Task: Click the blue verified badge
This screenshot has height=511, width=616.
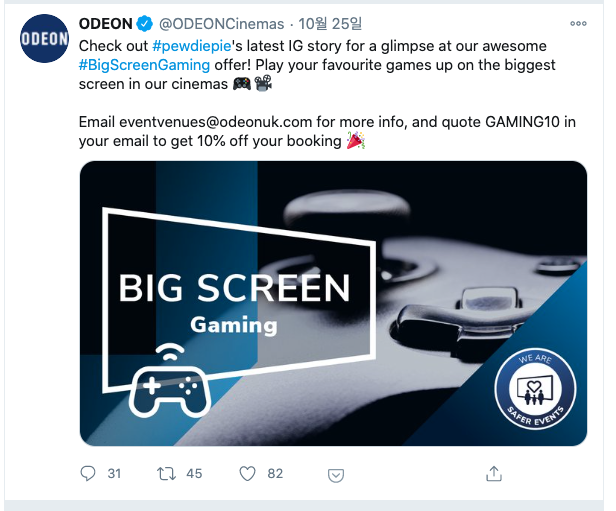Action: (x=145, y=24)
